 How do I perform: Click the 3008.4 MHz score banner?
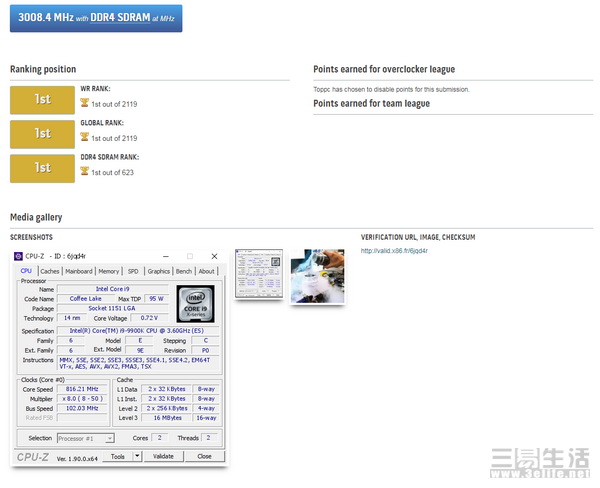(x=96, y=18)
